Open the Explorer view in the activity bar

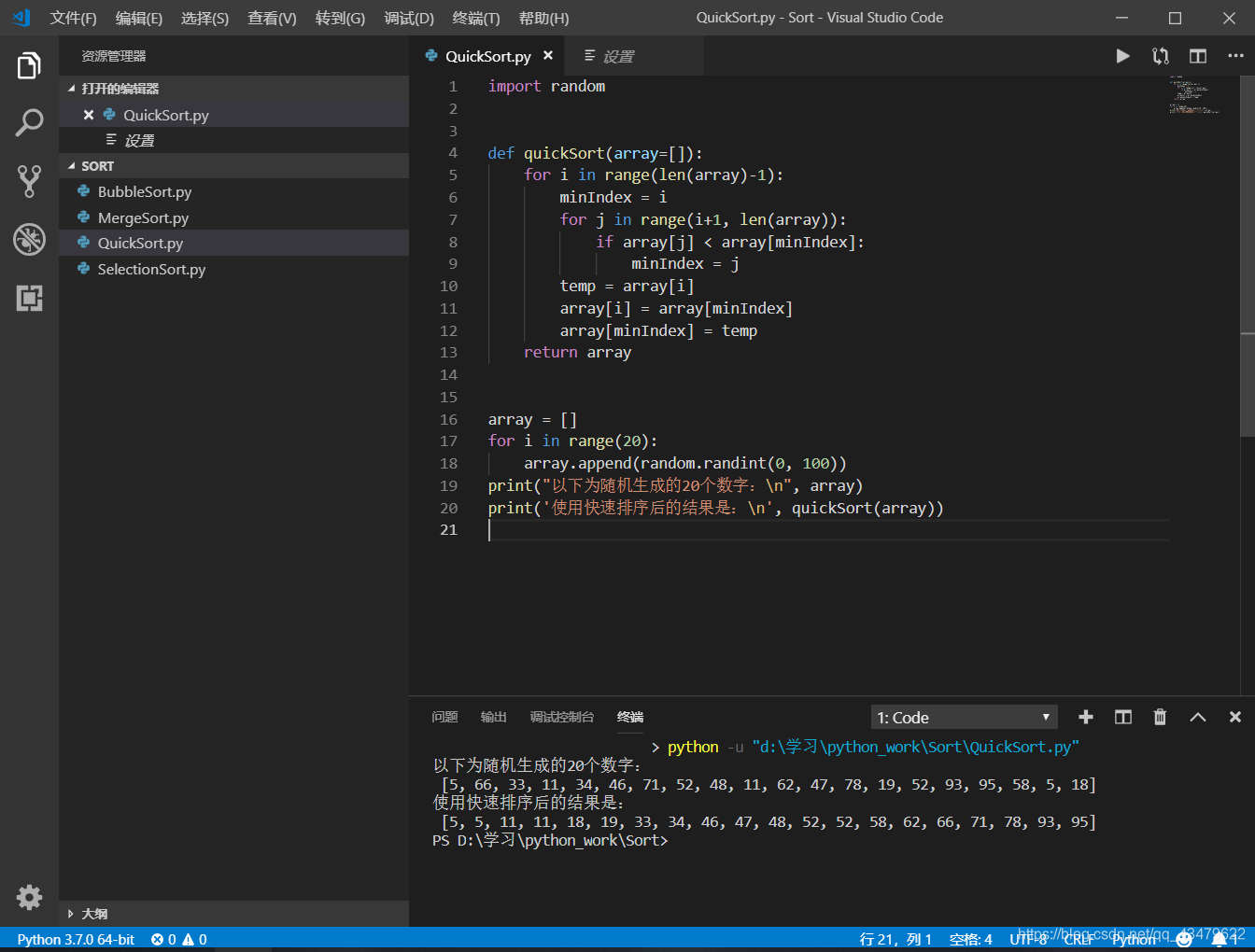pyautogui.click(x=29, y=66)
